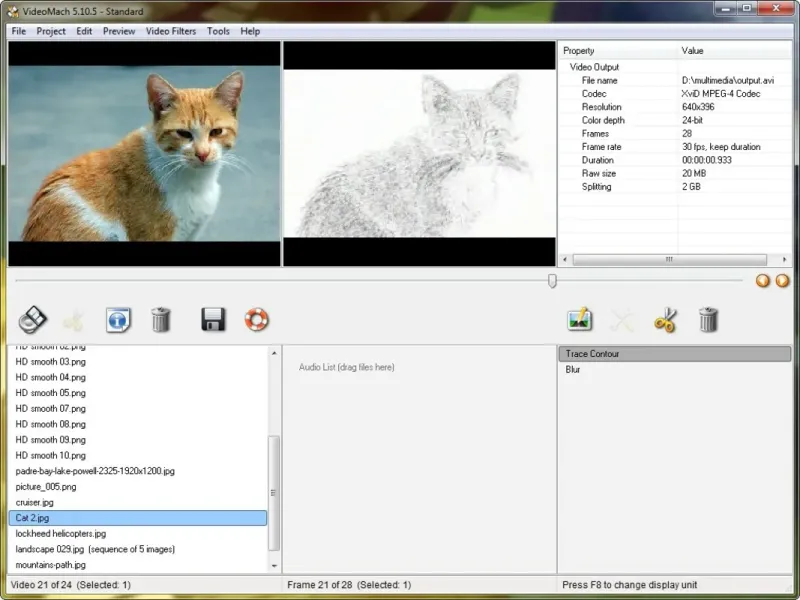Select lockheed helicopters.jpg in the file list

click(61, 534)
